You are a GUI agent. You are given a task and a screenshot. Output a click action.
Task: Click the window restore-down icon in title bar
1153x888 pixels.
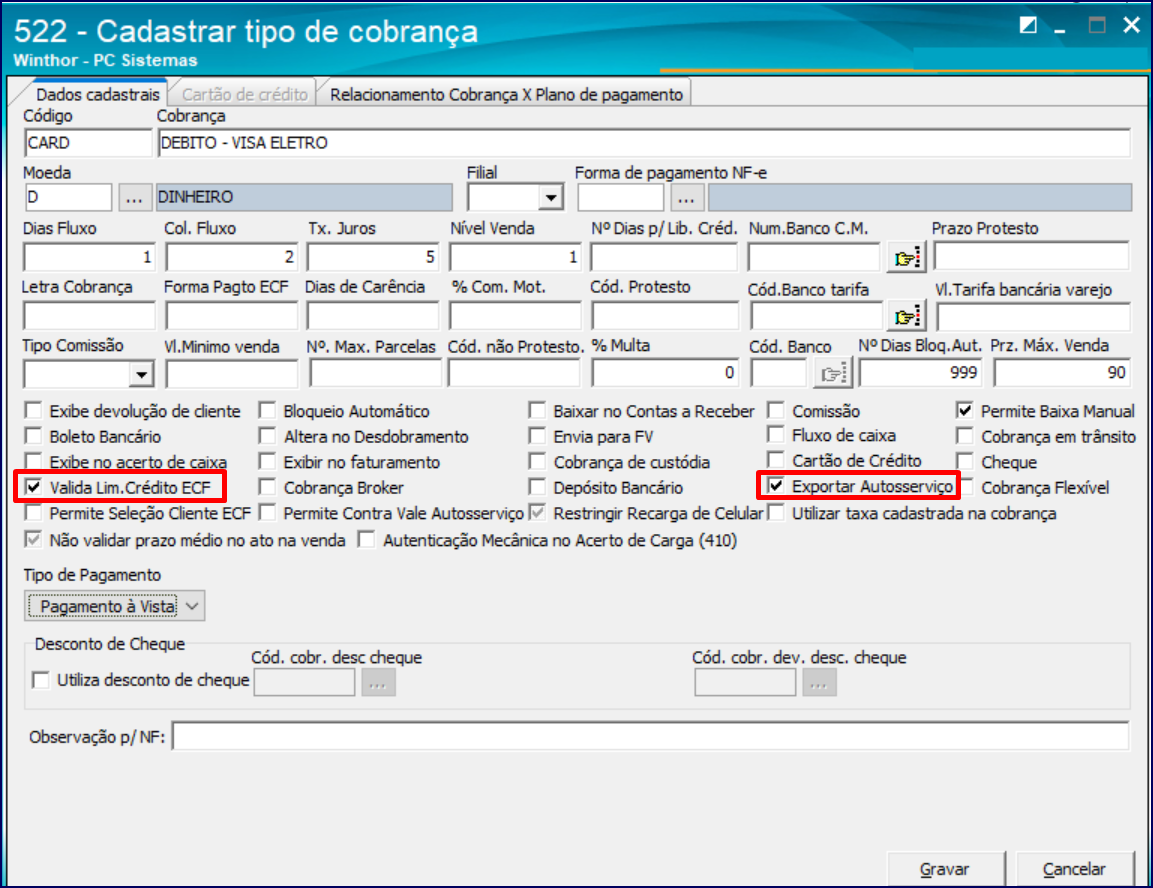[1028, 26]
